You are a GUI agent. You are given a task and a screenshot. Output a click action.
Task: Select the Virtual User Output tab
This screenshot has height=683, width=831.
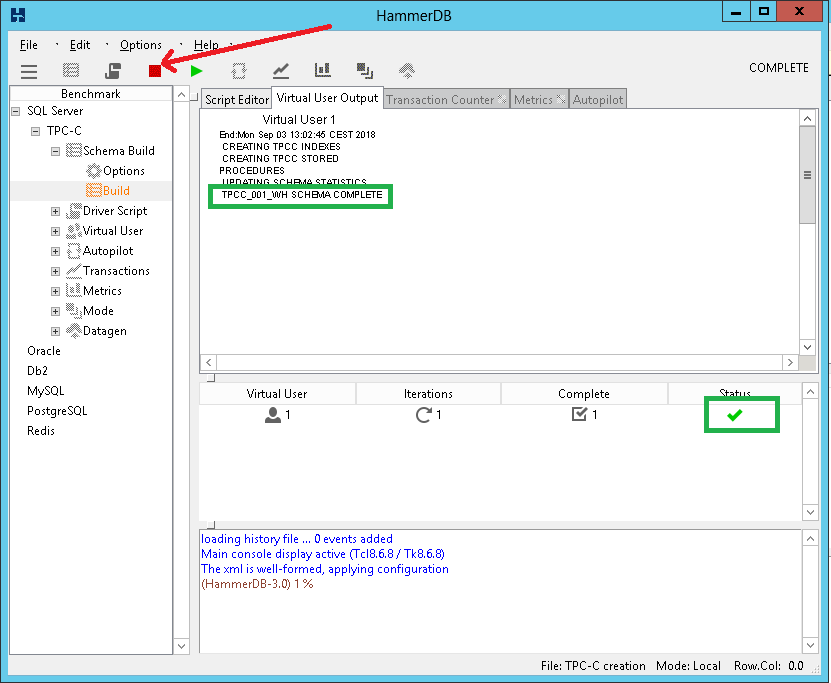[x=328, y=98]
